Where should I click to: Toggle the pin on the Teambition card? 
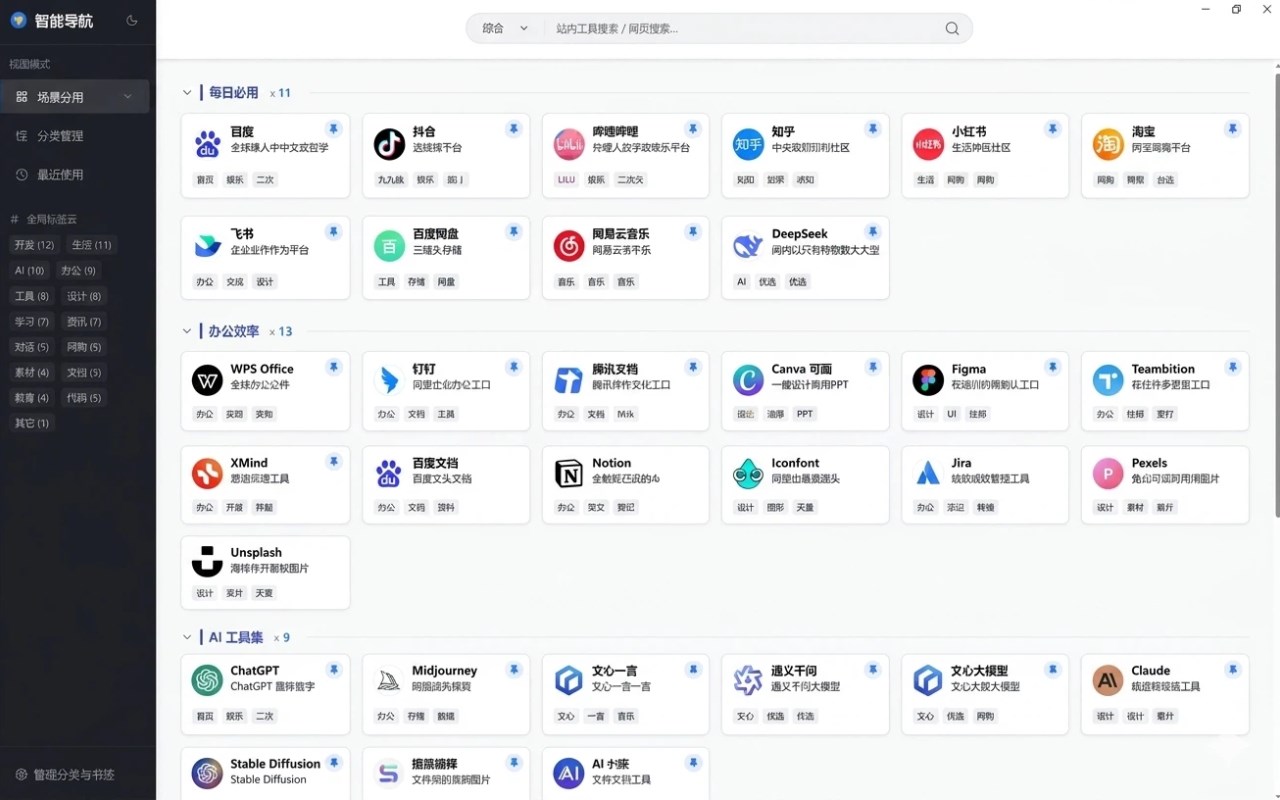click(x=1233, y=367)
